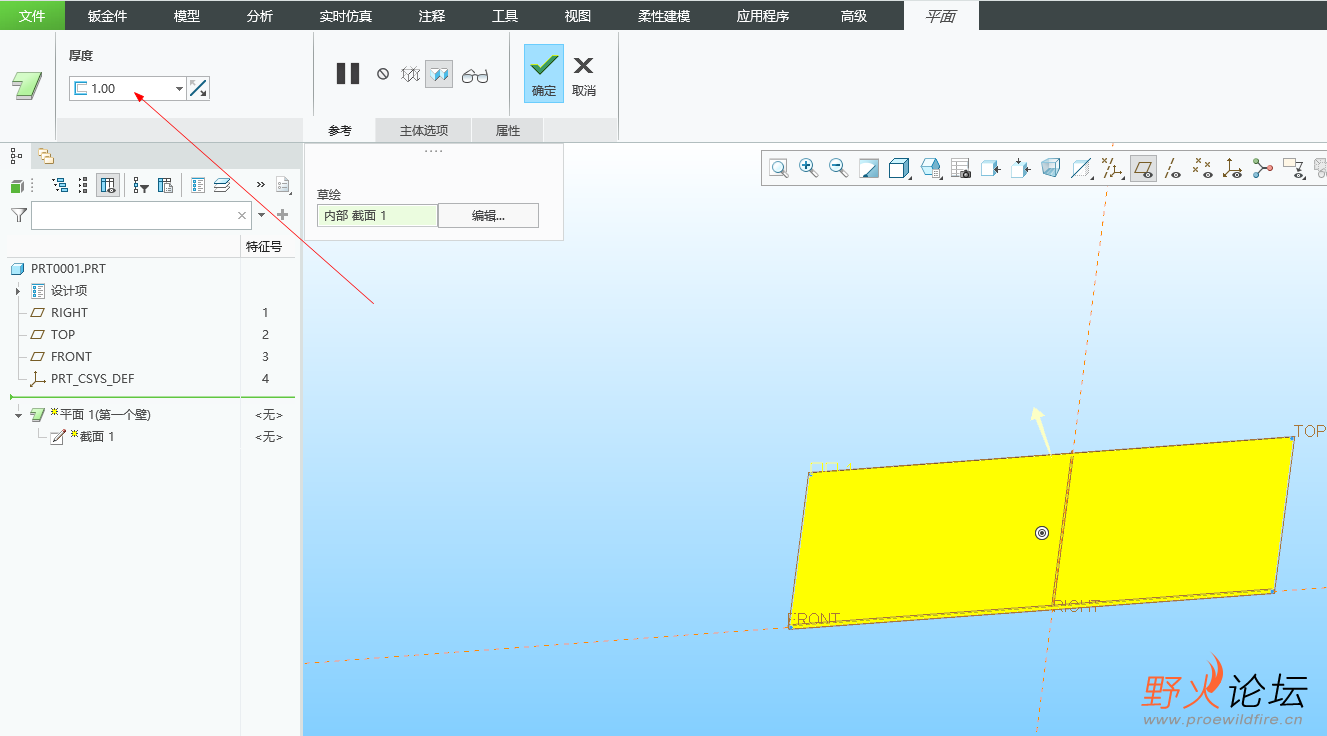Click the model tree search field

click(x=141, y=215)
